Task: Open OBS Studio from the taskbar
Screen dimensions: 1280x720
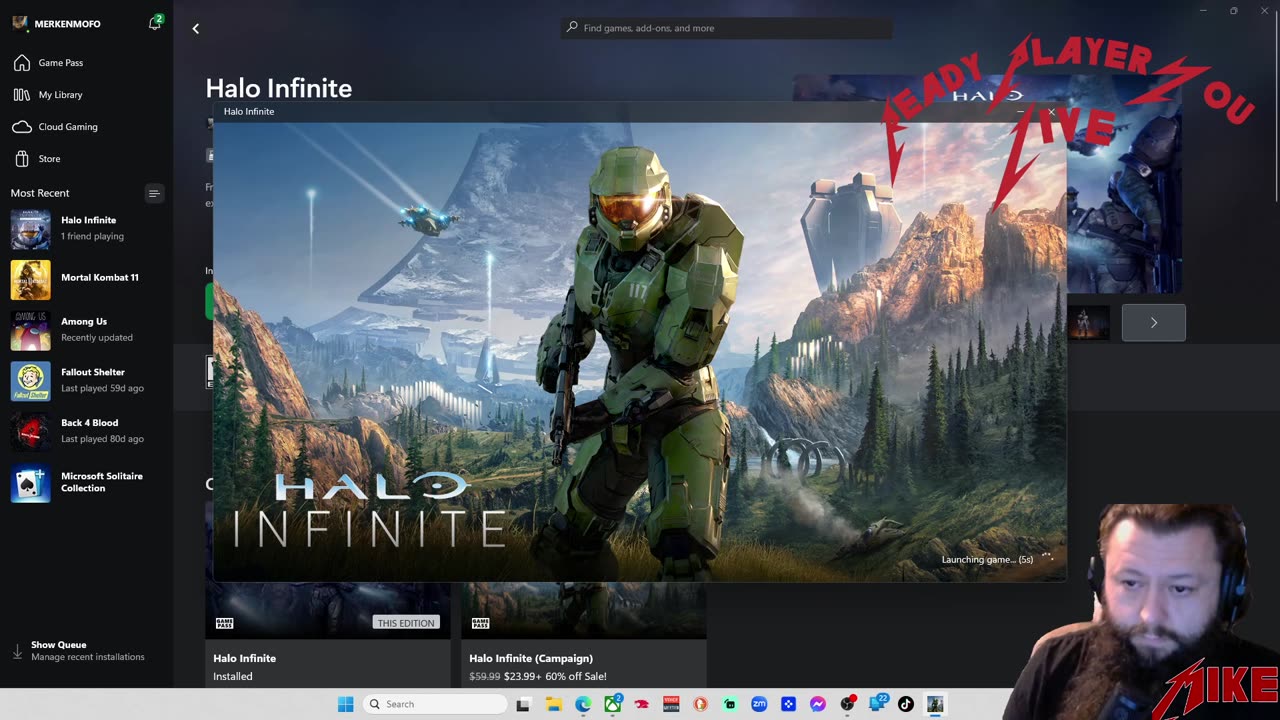Action: coord(847,704)
